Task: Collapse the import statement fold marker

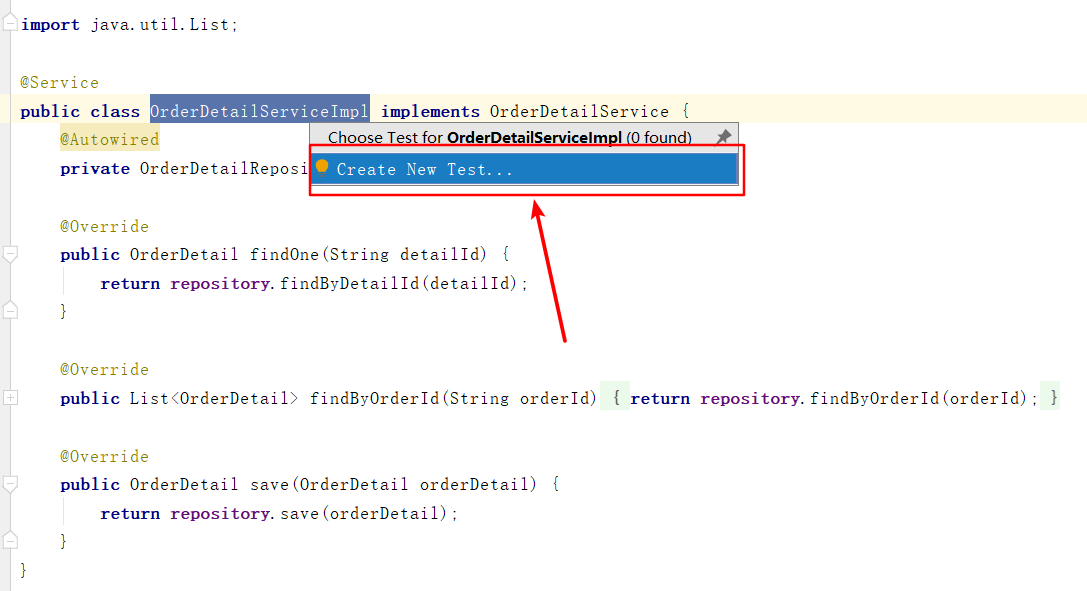Action: click(x=10, y=24)
